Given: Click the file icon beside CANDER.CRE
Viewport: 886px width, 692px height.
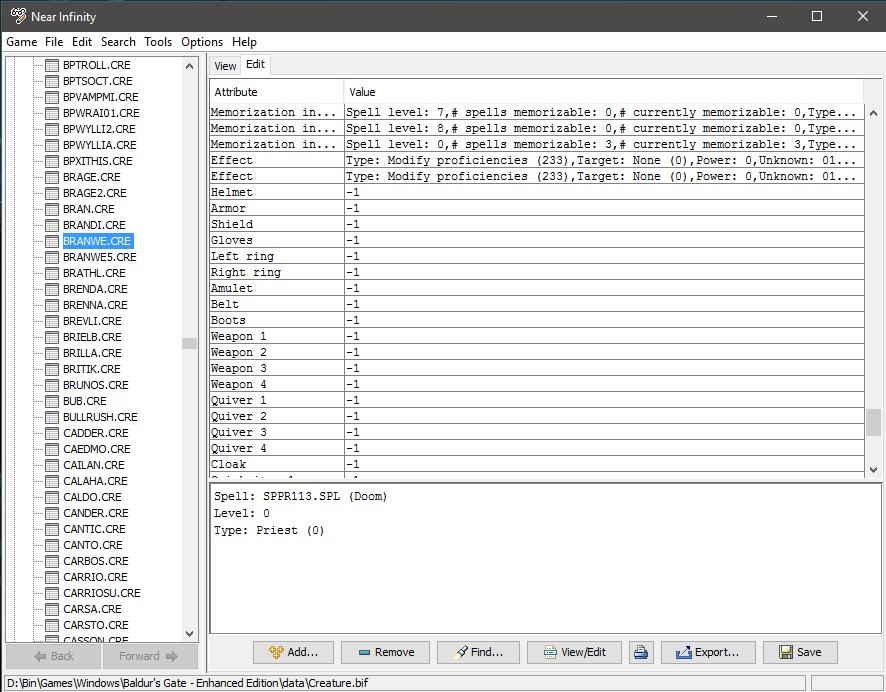Looking at the screenshot, I should pos(52,513).
